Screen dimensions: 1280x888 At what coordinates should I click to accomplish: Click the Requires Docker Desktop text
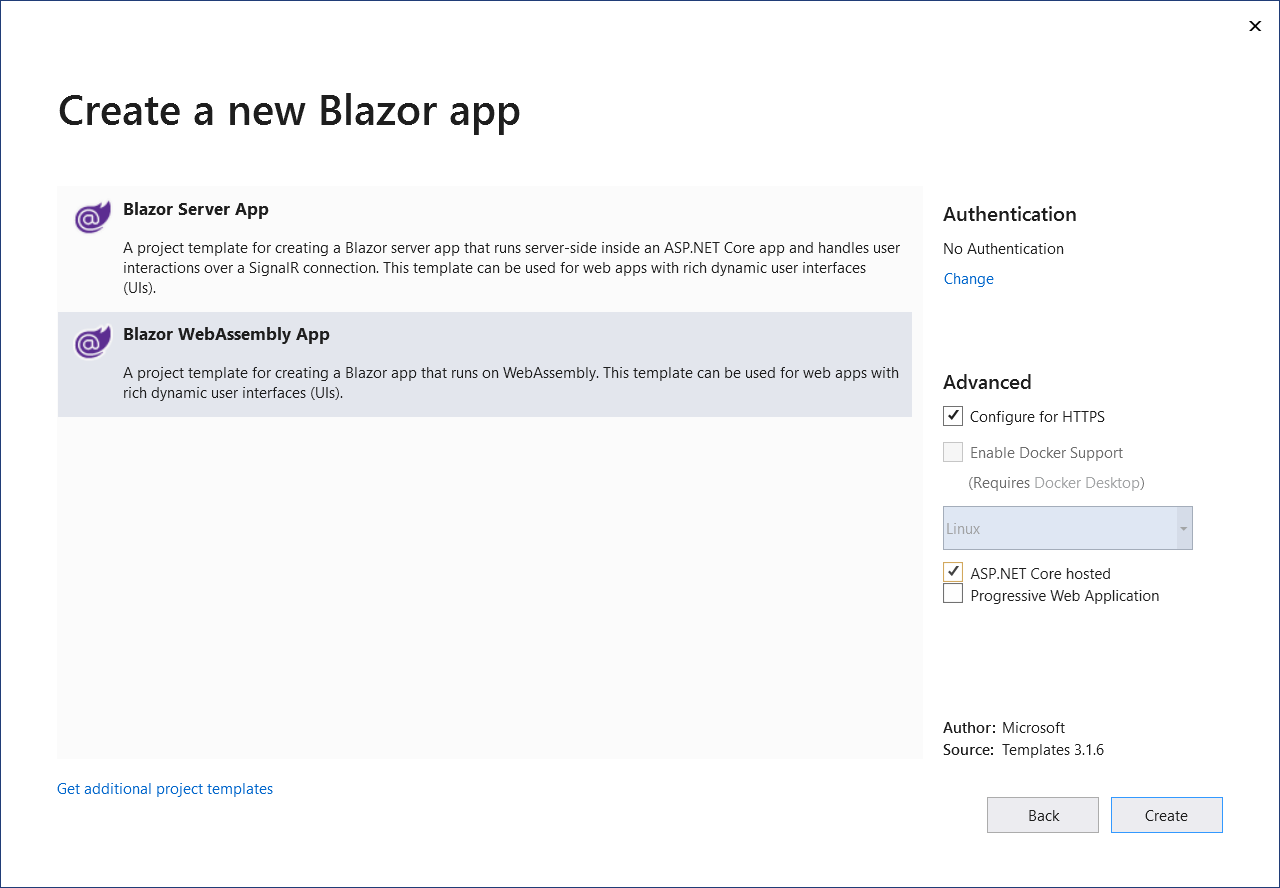(1056, 482)
